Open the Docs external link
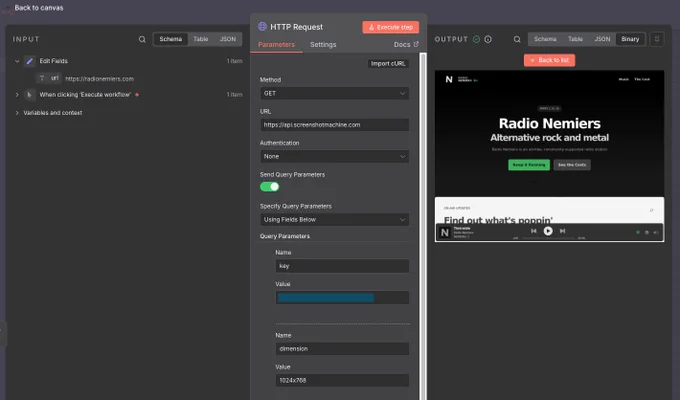The image size is (680, 400). (406, 45)
